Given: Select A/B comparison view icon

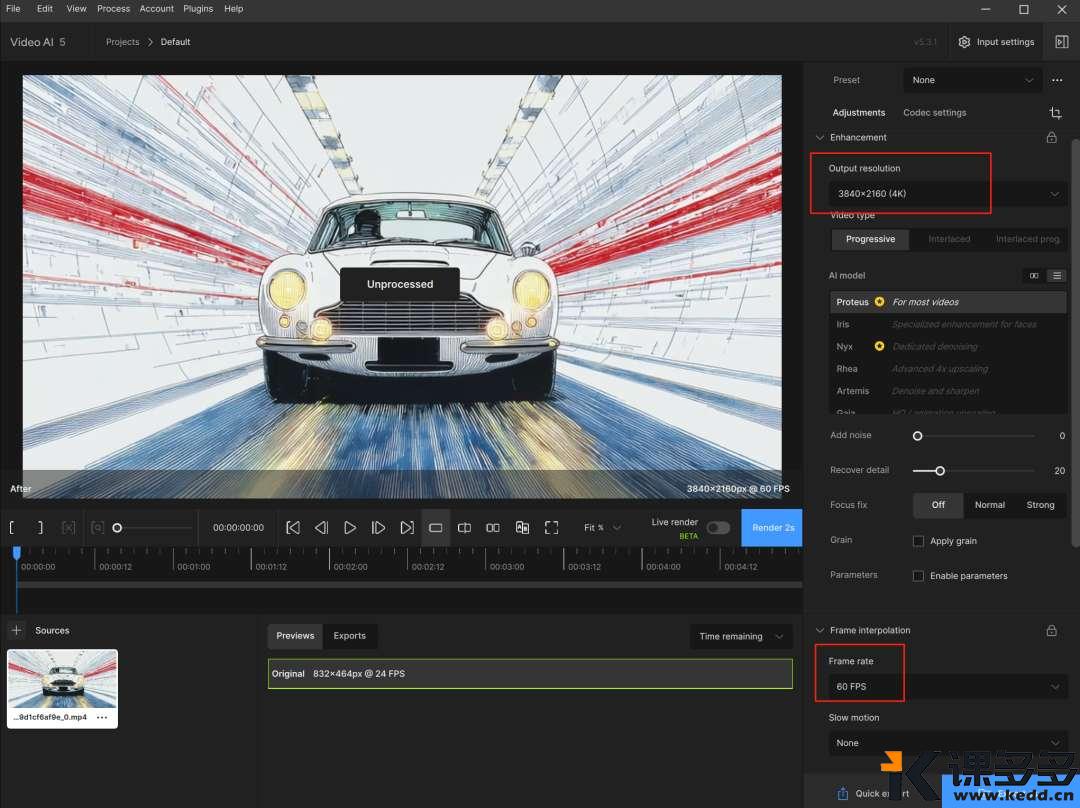Looking at the screenshot, I should 522,528.
